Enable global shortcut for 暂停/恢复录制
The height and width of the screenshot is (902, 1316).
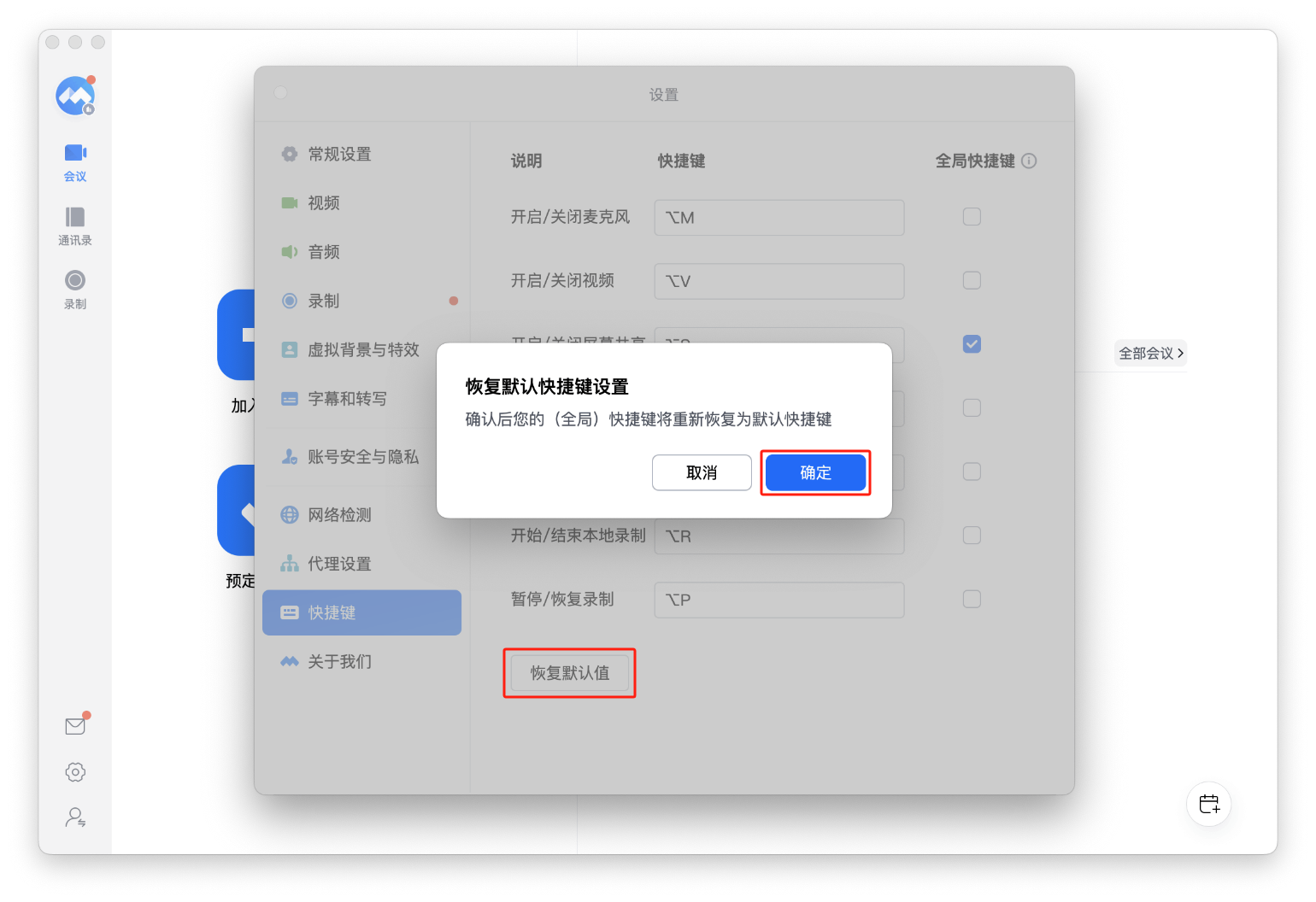pos(972,599)
